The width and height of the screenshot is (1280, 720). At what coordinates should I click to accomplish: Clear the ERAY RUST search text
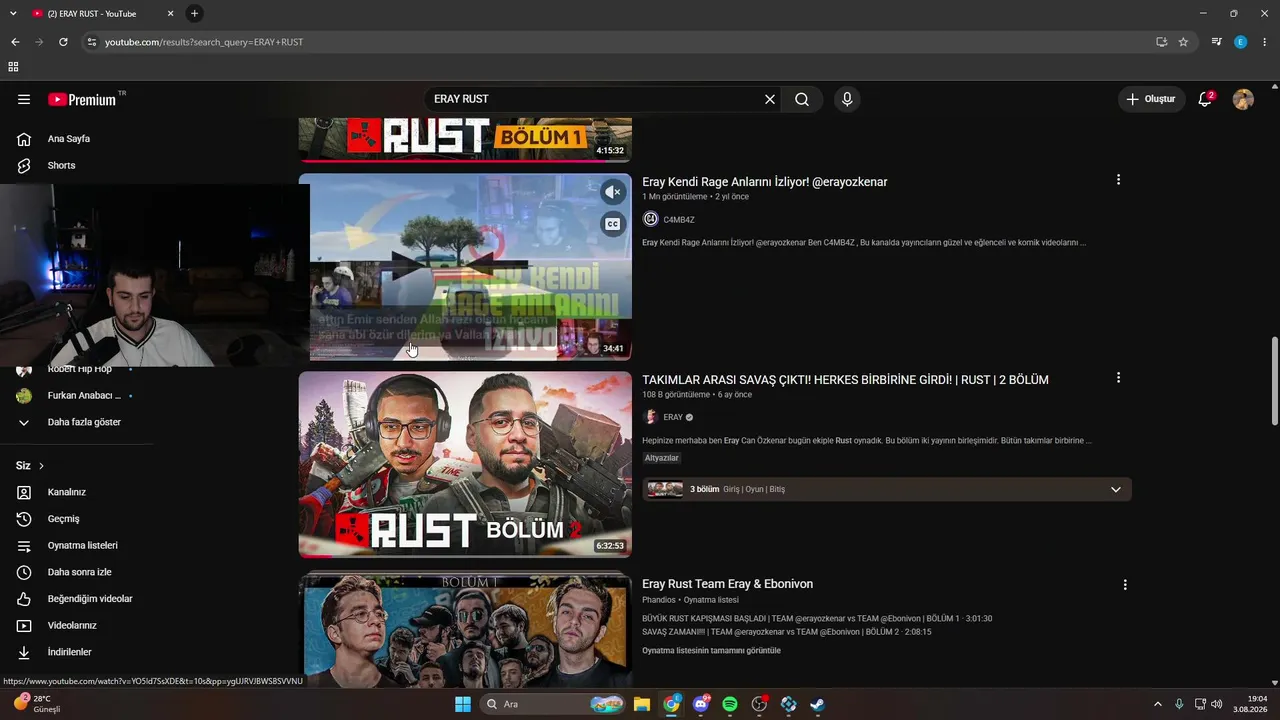[x=770, y=99]
